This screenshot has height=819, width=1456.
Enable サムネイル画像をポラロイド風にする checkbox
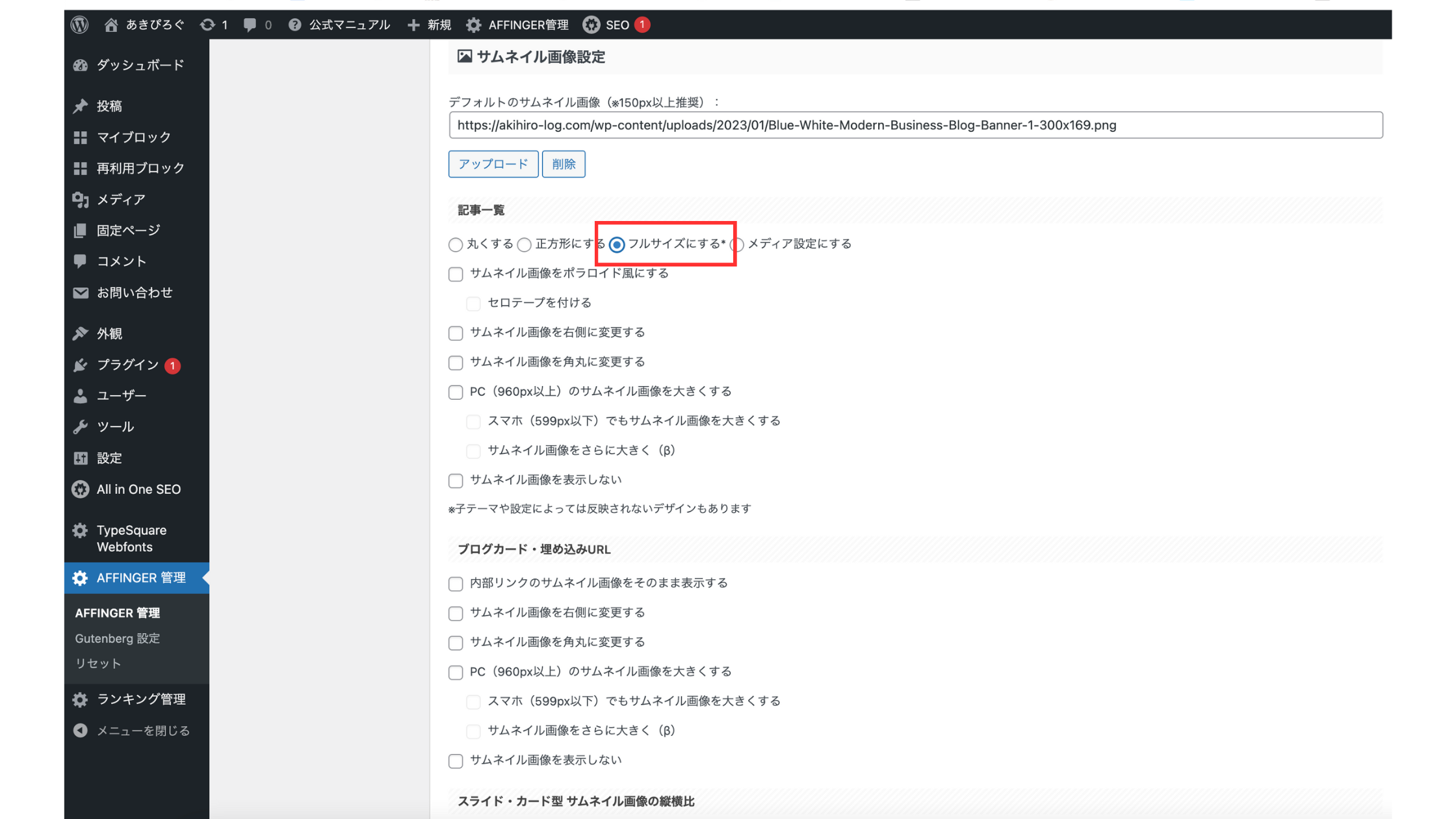tap(456, 274)
